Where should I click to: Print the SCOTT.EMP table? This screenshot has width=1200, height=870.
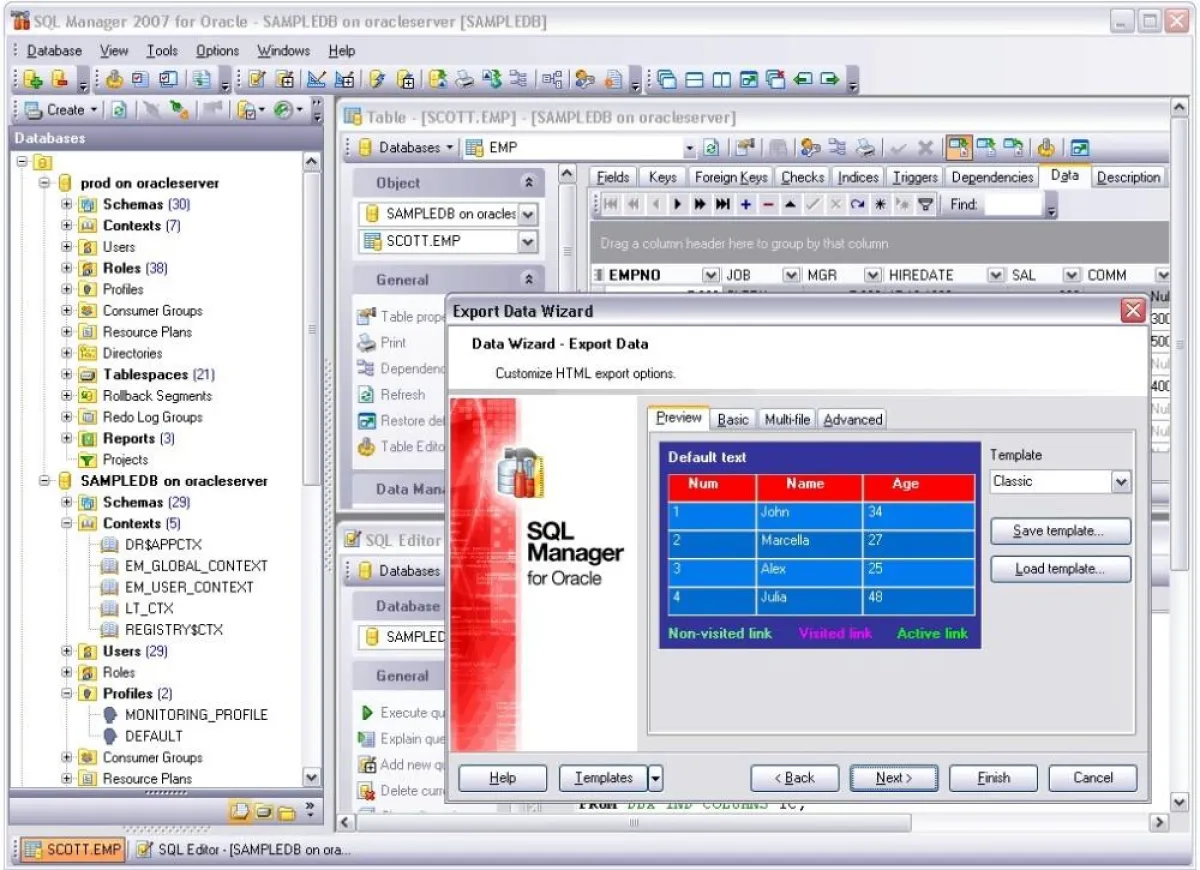[x=395, y=342]
